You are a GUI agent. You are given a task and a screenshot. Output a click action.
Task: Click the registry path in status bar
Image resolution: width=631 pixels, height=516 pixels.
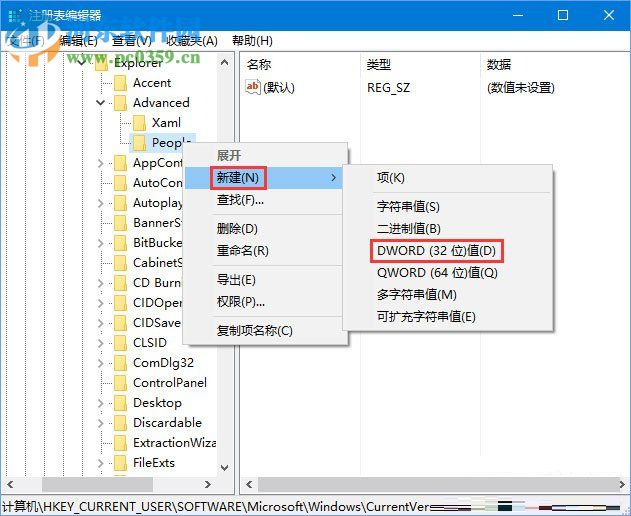pos(217,507)
